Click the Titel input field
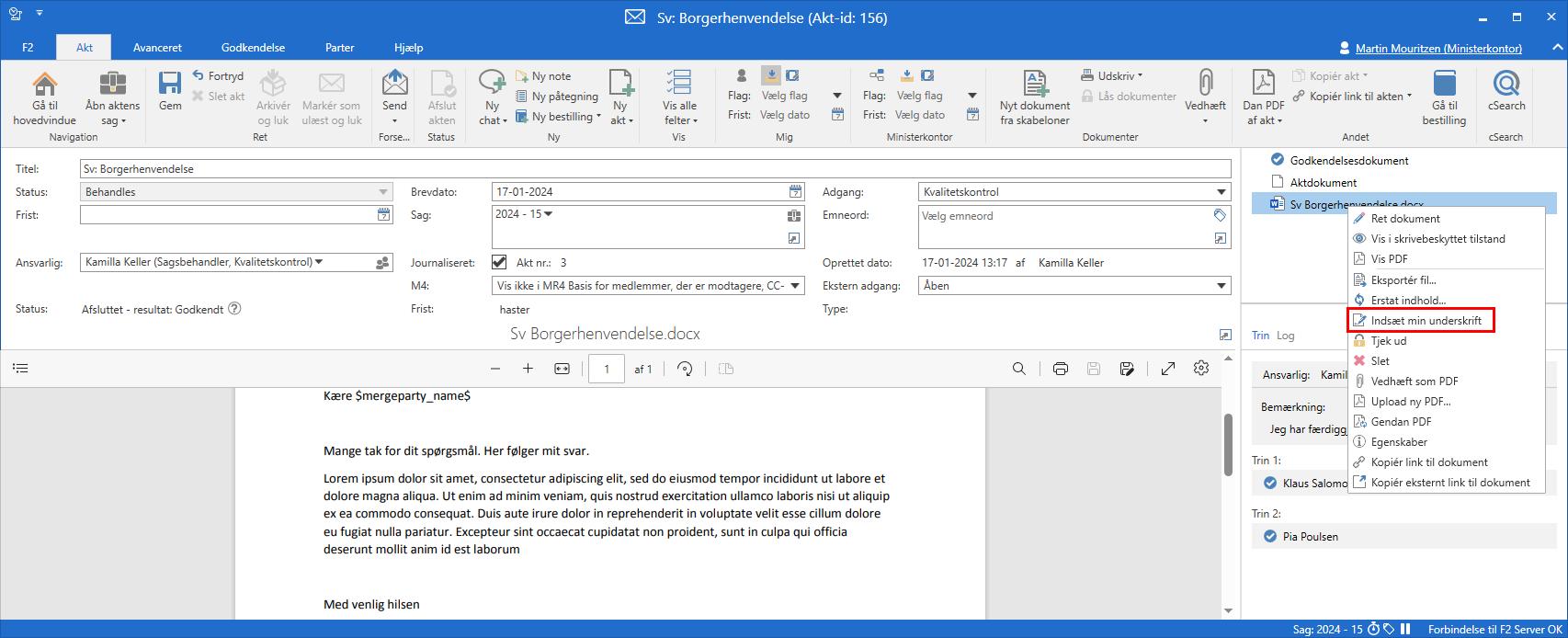This screenshot has height=638, width=1568. pyautogui.click(x=654, y=169)
